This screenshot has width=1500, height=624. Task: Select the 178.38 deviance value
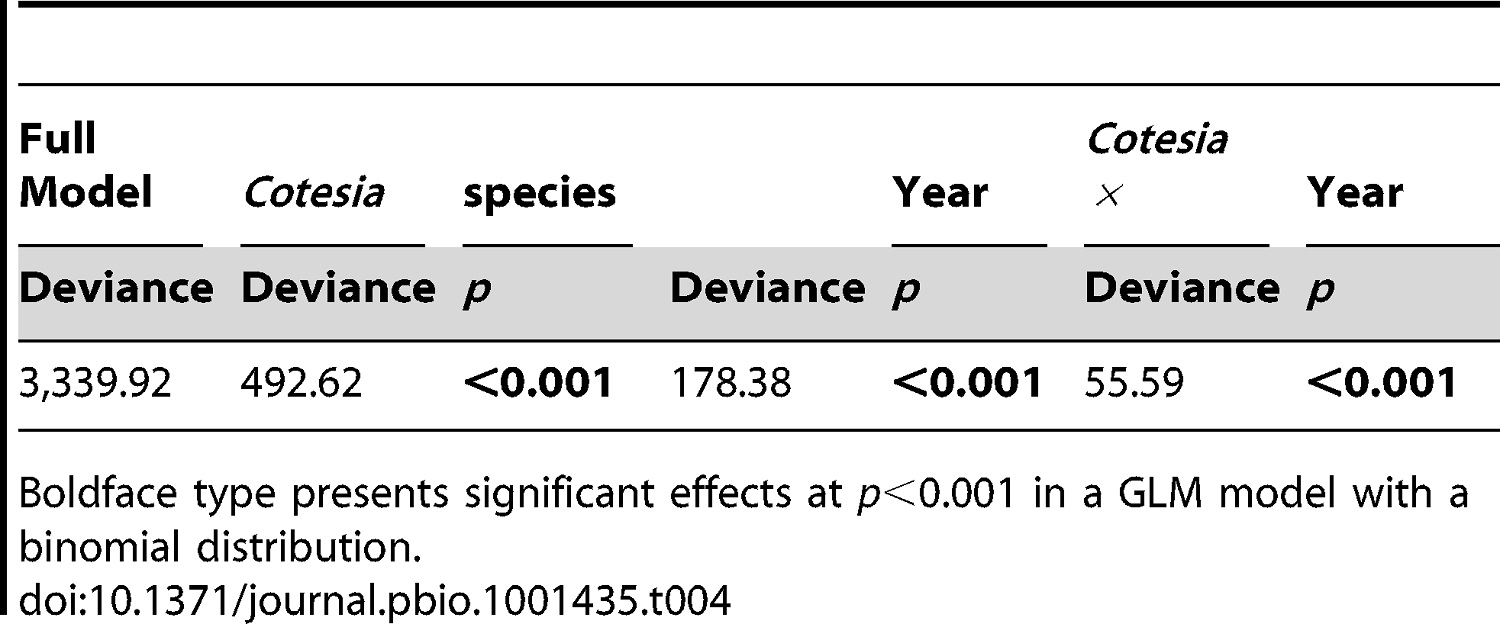[x=731, y=383]
